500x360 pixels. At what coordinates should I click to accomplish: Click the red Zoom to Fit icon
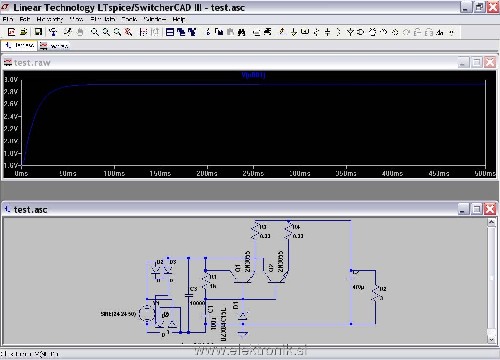pyautogui.click(x=128, y=32)
